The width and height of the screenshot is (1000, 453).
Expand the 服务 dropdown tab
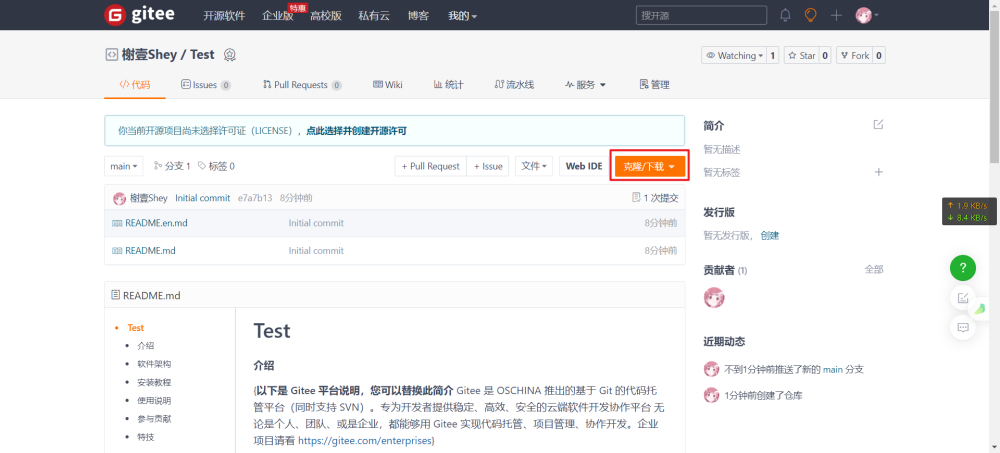pos(585,85)
